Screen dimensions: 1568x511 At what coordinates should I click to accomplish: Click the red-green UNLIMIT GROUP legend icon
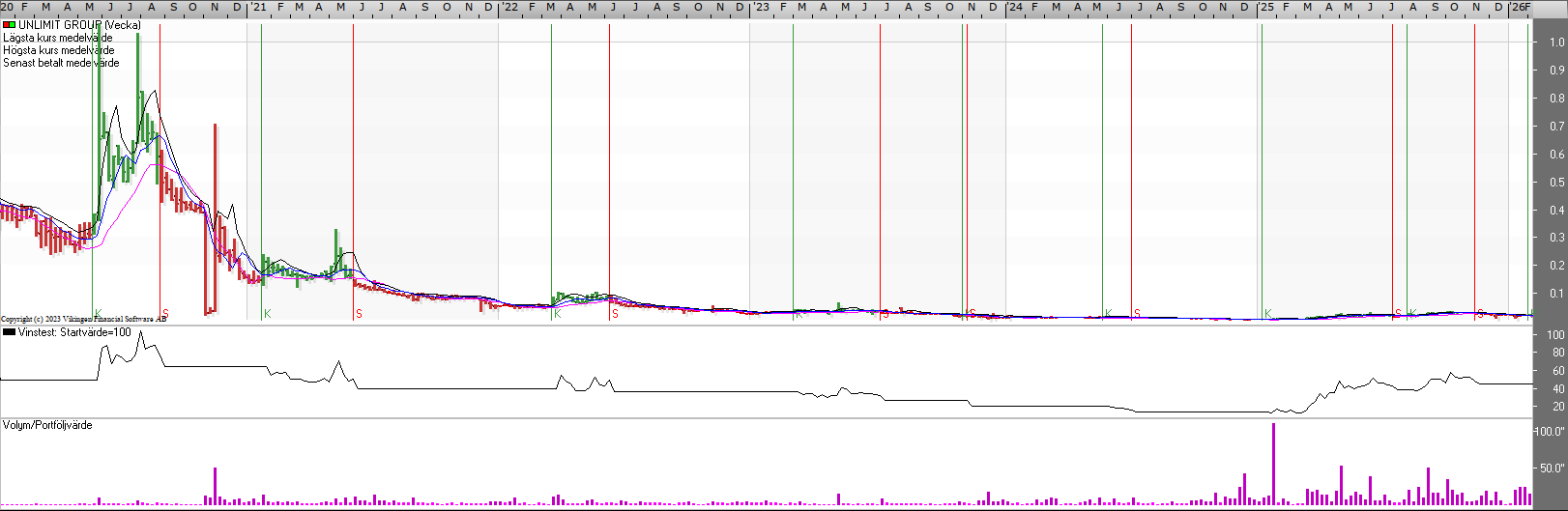[x=9, y=25]
